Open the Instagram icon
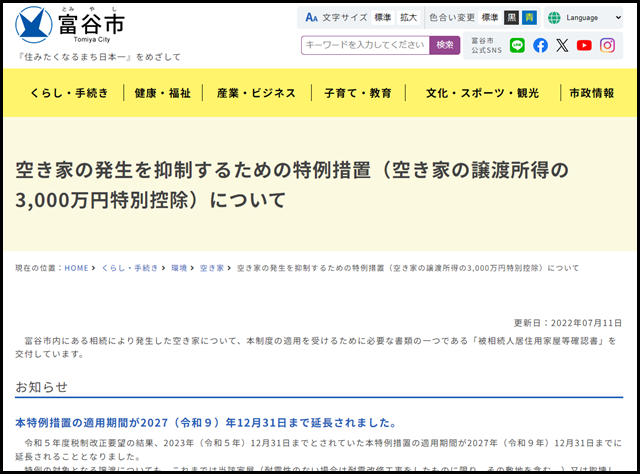This screenshot has width=640, height=474. point(607,45)
